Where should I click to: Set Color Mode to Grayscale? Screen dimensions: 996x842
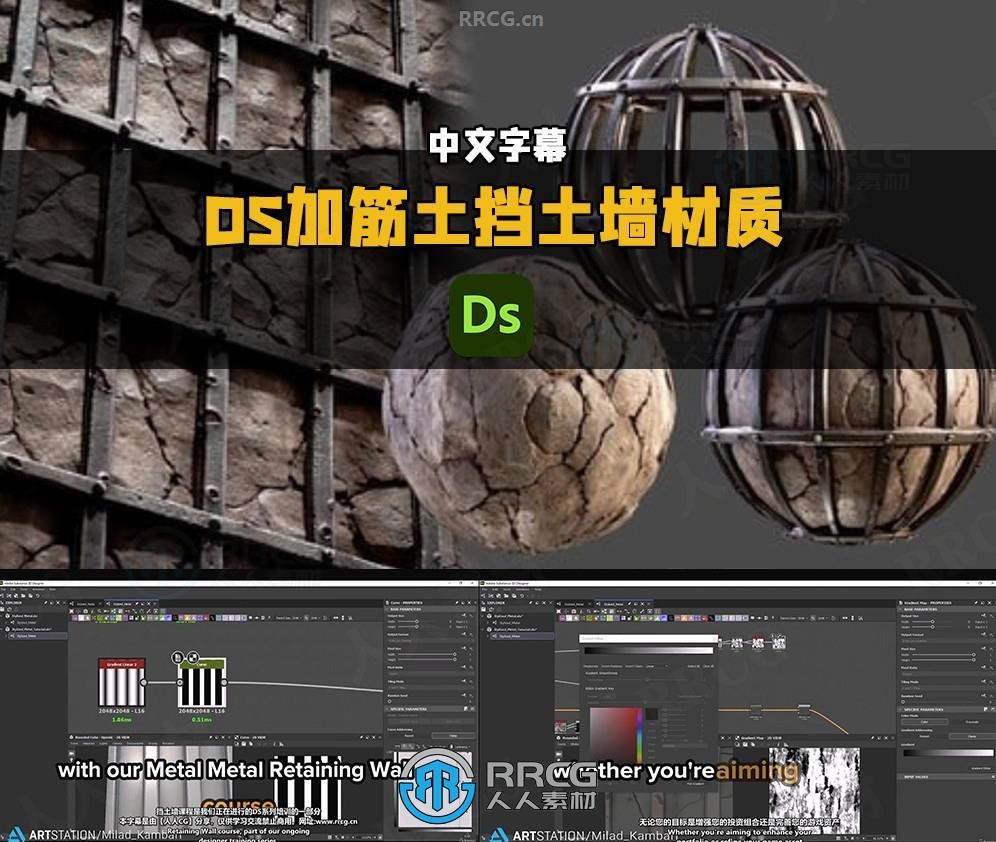click(972, 721)
